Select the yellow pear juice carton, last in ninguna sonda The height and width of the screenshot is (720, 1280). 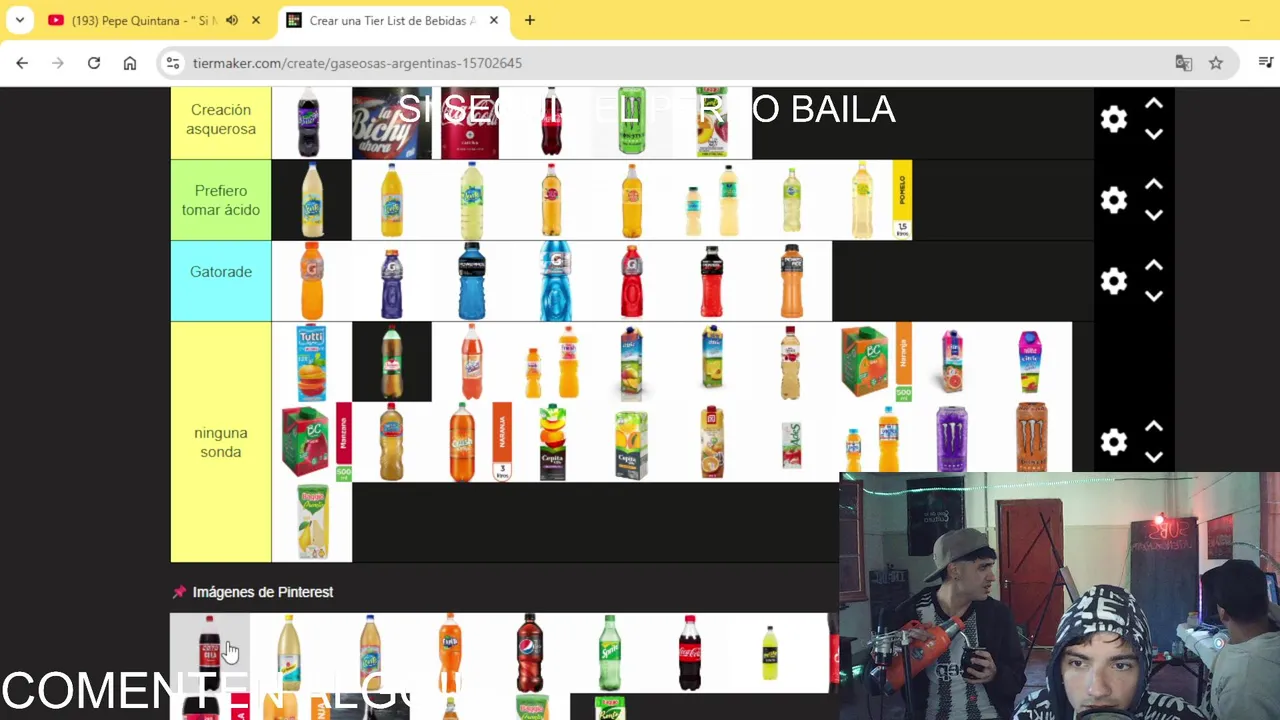click(x=312, y=522)
